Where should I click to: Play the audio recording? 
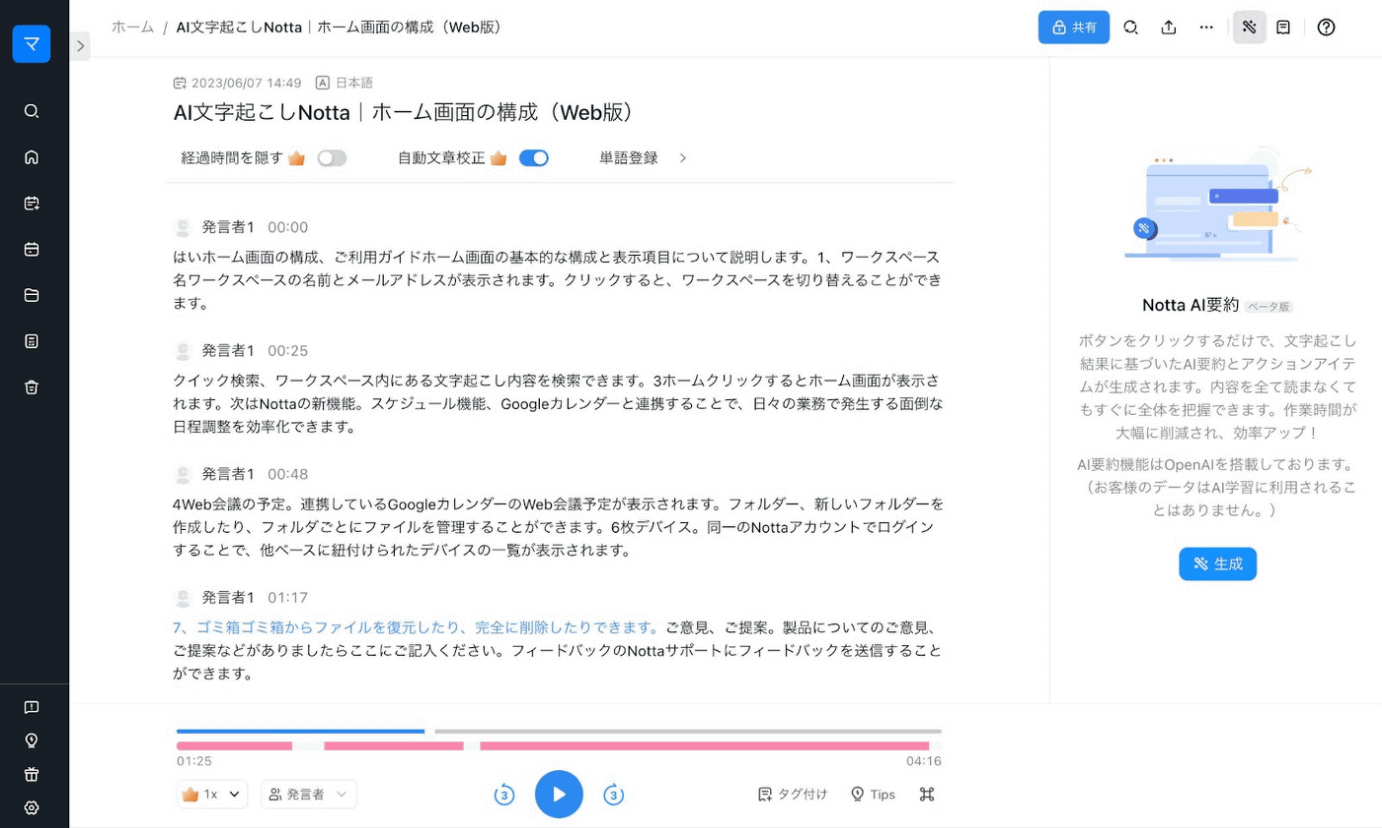pos(559,795)
